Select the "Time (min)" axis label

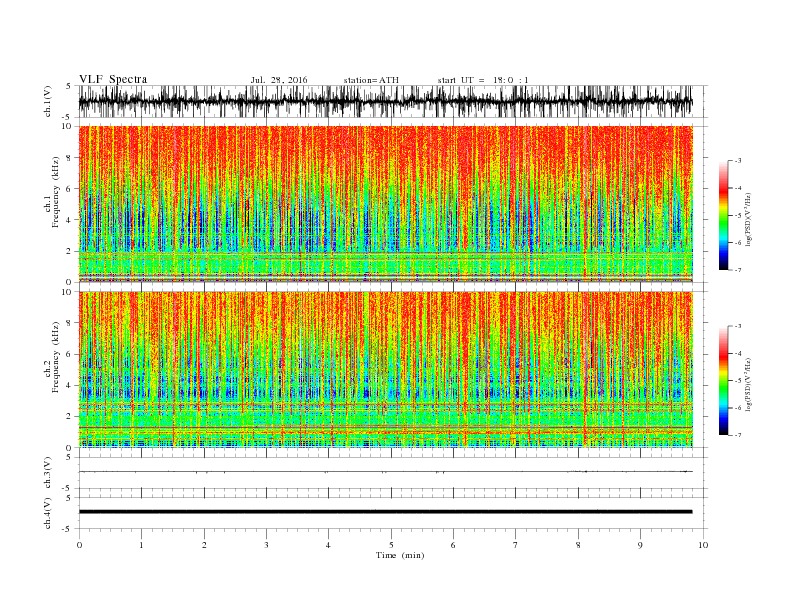click(x=400, y=555)
